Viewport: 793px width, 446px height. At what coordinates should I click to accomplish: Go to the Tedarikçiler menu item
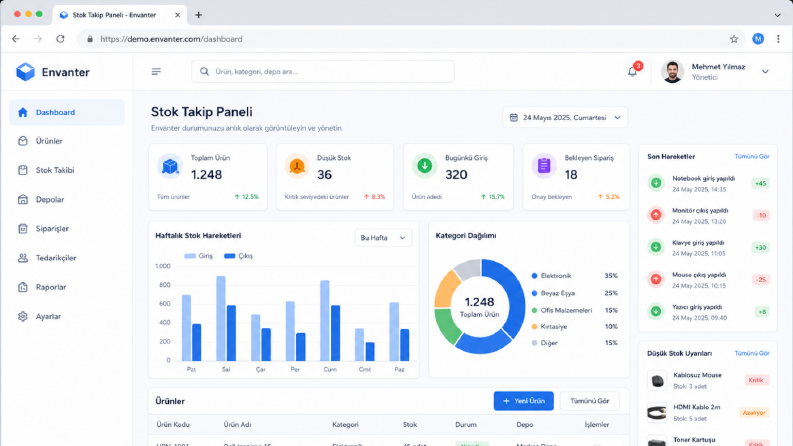tap(67, 258)
